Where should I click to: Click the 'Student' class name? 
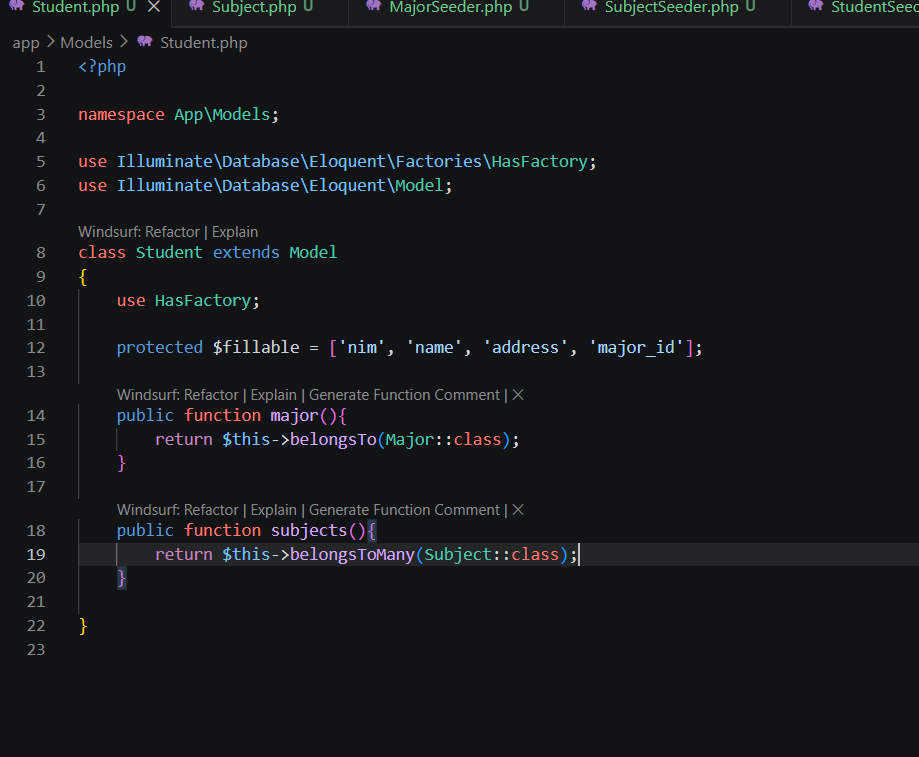click(169, 253)
